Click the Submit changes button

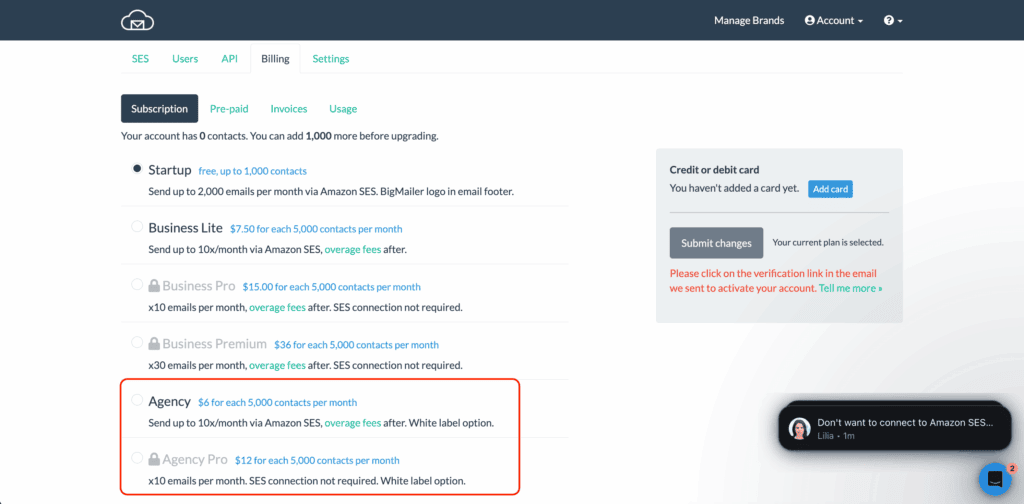click(x=716, y=243)
